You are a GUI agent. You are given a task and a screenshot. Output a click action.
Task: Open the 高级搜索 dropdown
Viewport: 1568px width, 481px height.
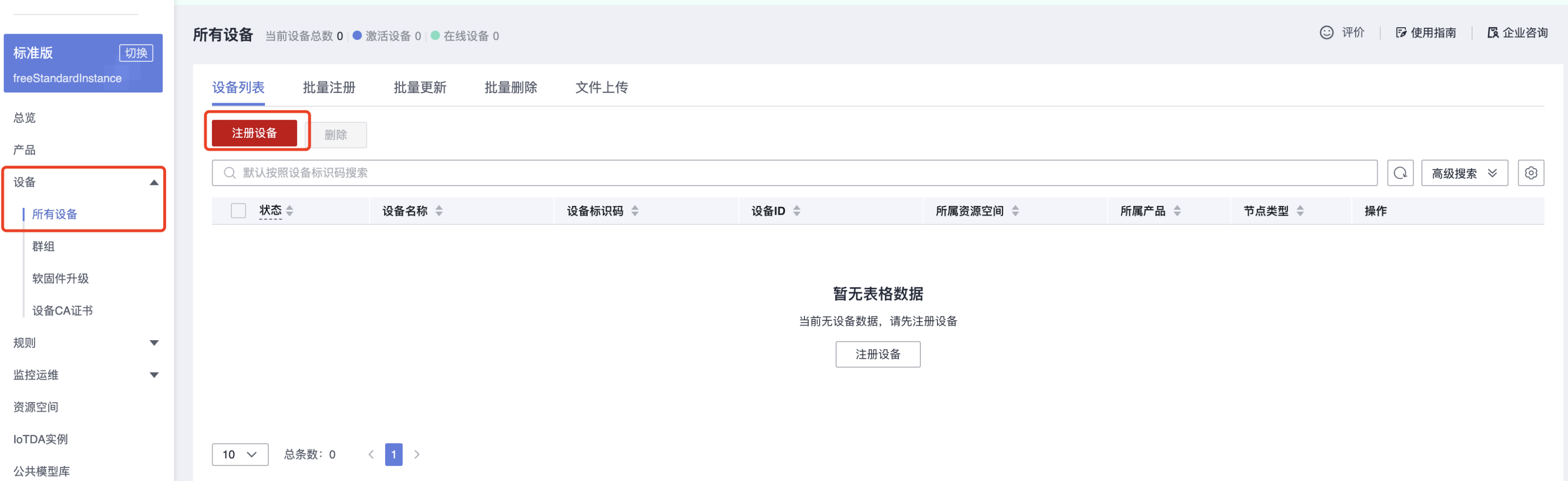(1464, 173)
